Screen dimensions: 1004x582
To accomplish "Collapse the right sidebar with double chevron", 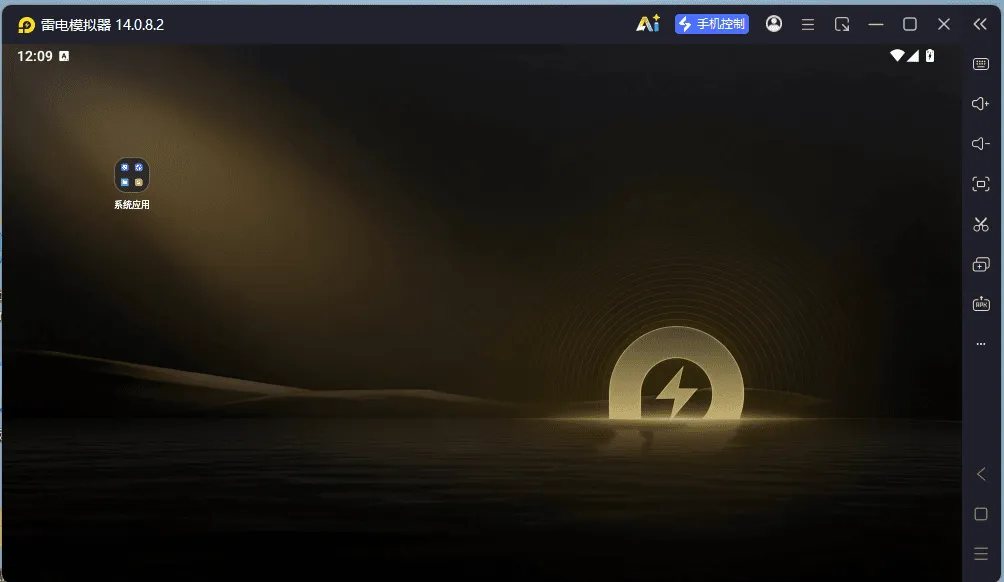I will 980,24.
